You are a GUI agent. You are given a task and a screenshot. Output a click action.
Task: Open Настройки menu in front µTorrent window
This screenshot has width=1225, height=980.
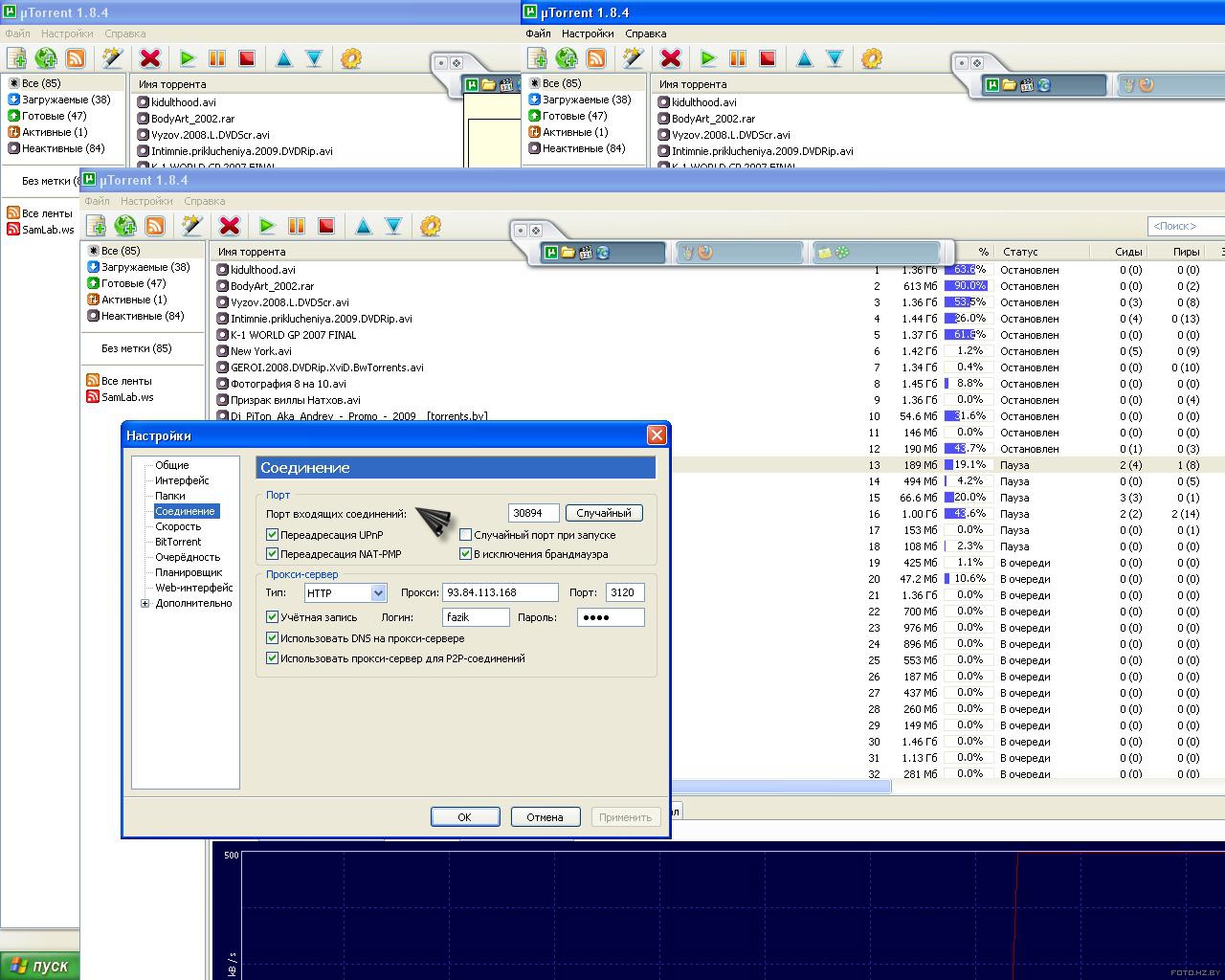click(x=146, y=201)
